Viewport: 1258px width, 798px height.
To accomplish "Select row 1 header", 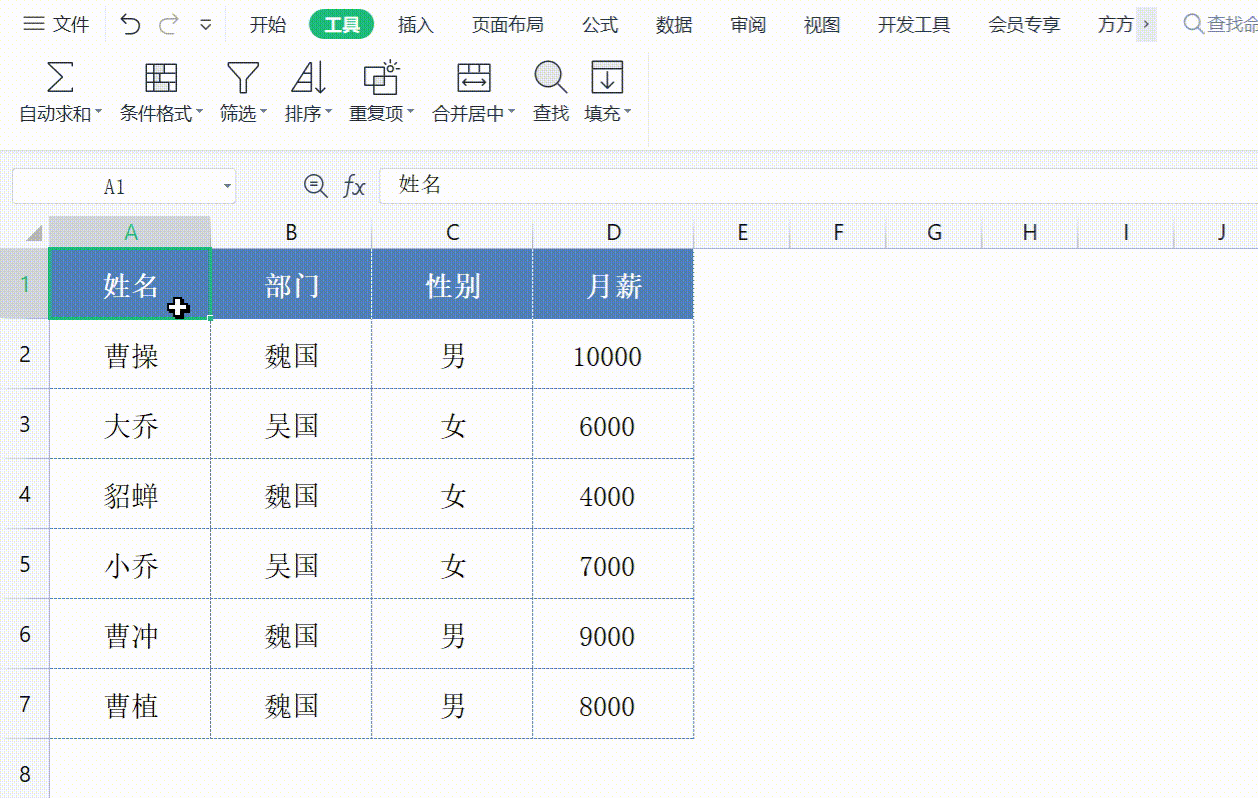I will [24, 284].
